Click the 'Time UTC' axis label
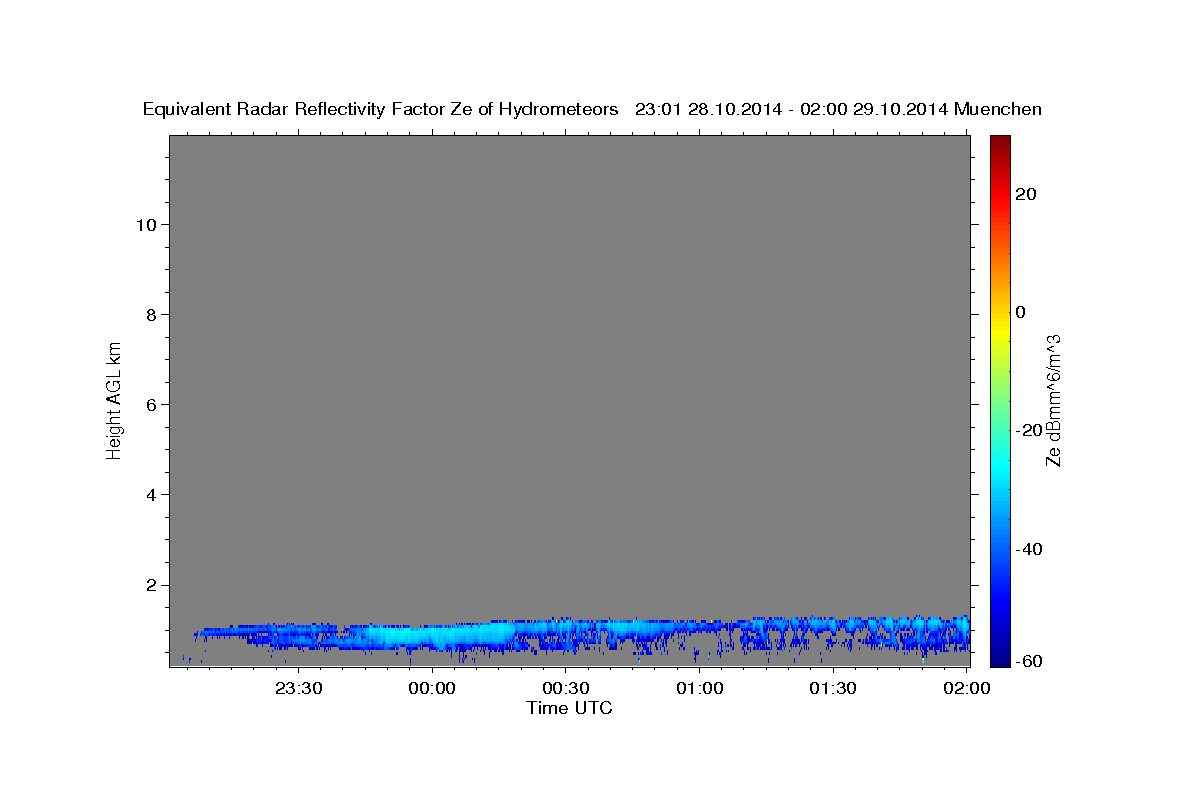Viewport: 1200px width, 800px height. 569,708
